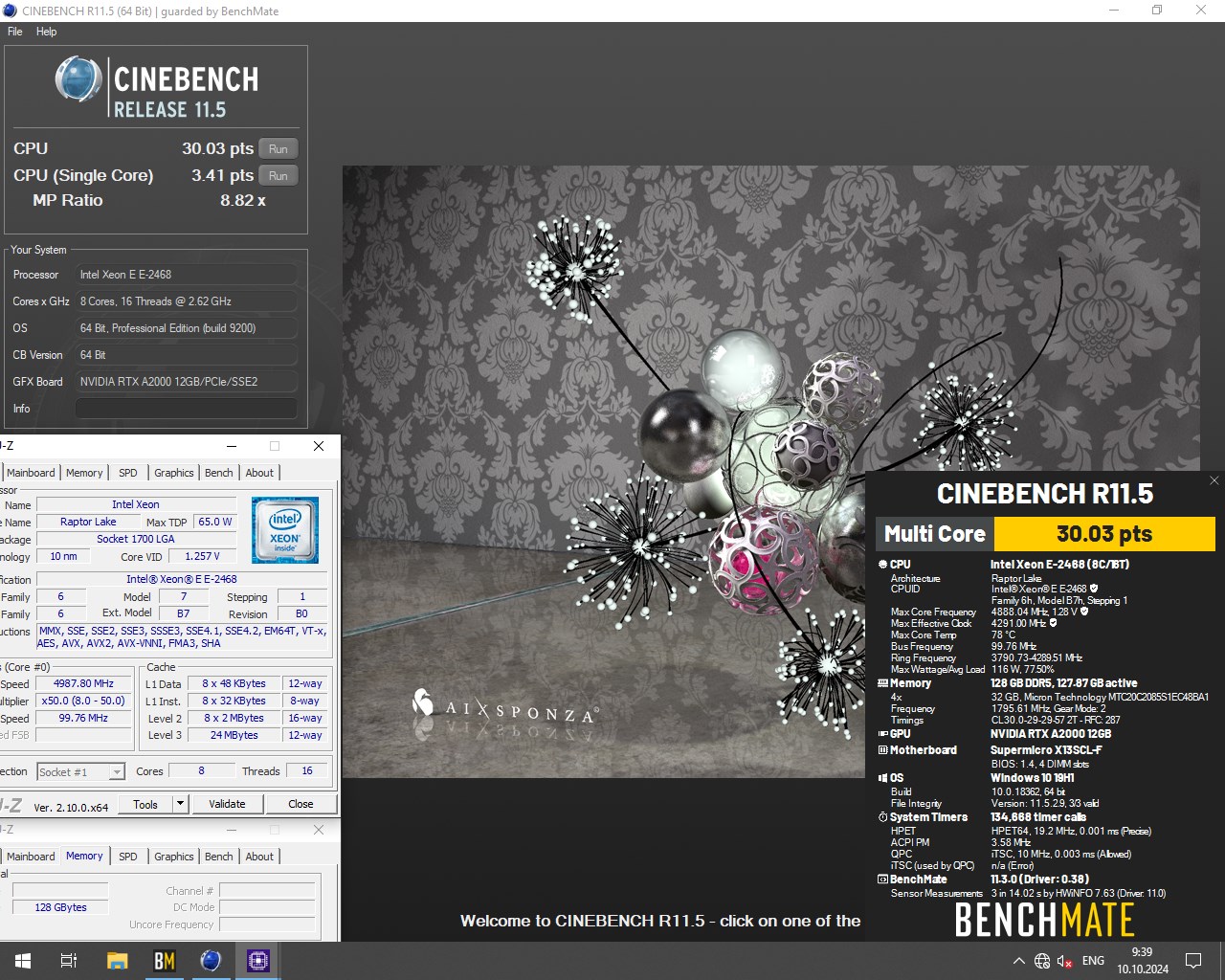The image size is (1225, 980).
Task: Switch to CPU-Z via taskbar icon
Action: [258, 961]
